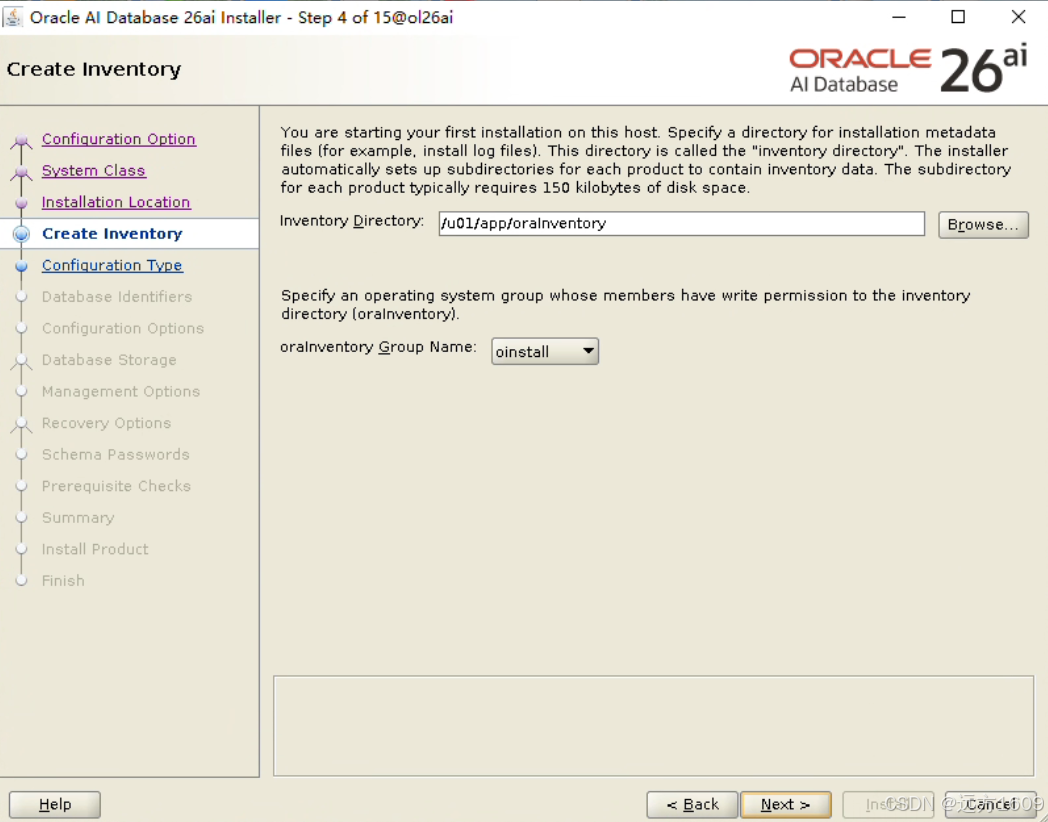Open the Installation Location step link
The width and height of the screenshot is (1048, 822).
coord(116,202)
